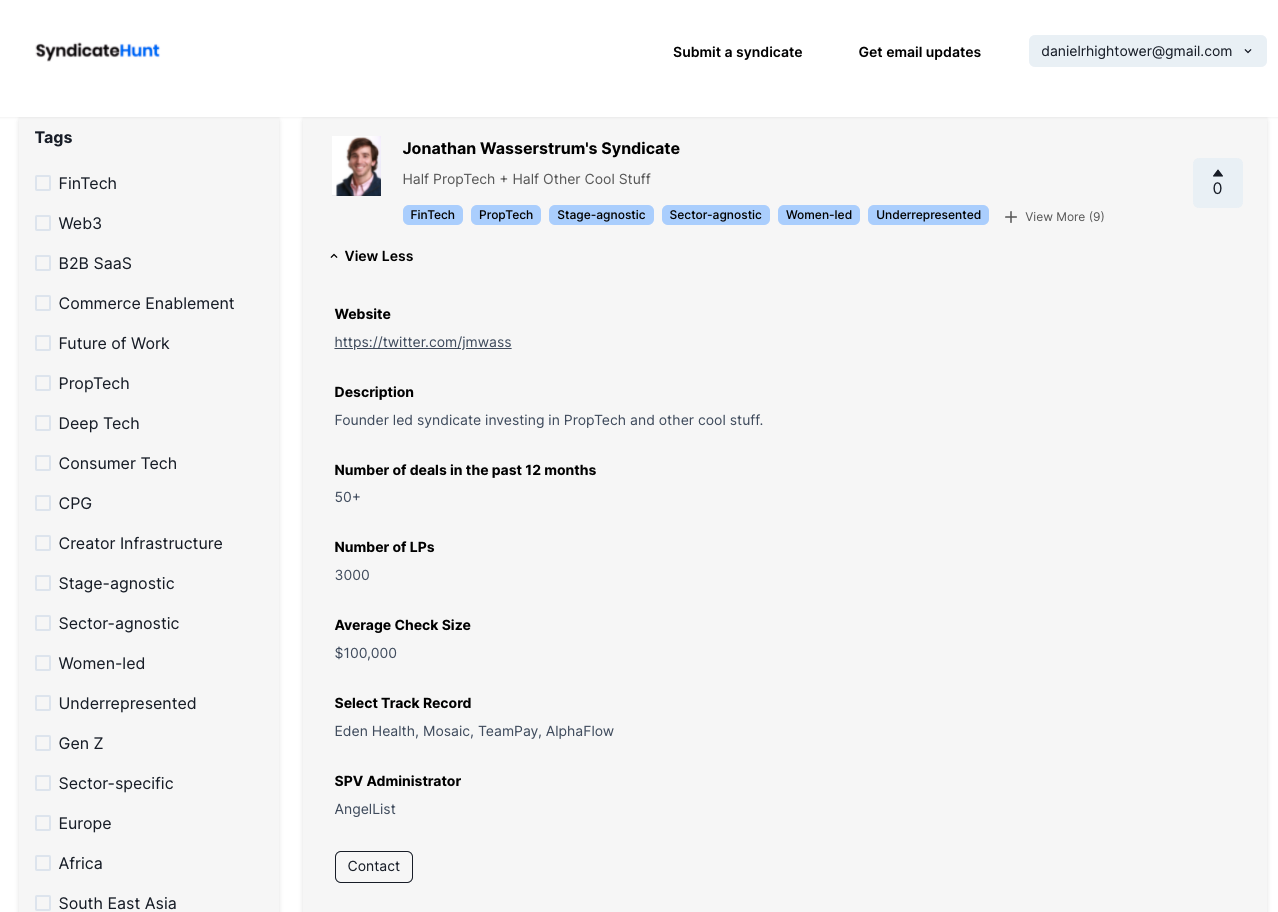Click the Tags sidebar heading
Image resolution: width=1278 pixels, height=912 pixels.
[x=53, y=137]
